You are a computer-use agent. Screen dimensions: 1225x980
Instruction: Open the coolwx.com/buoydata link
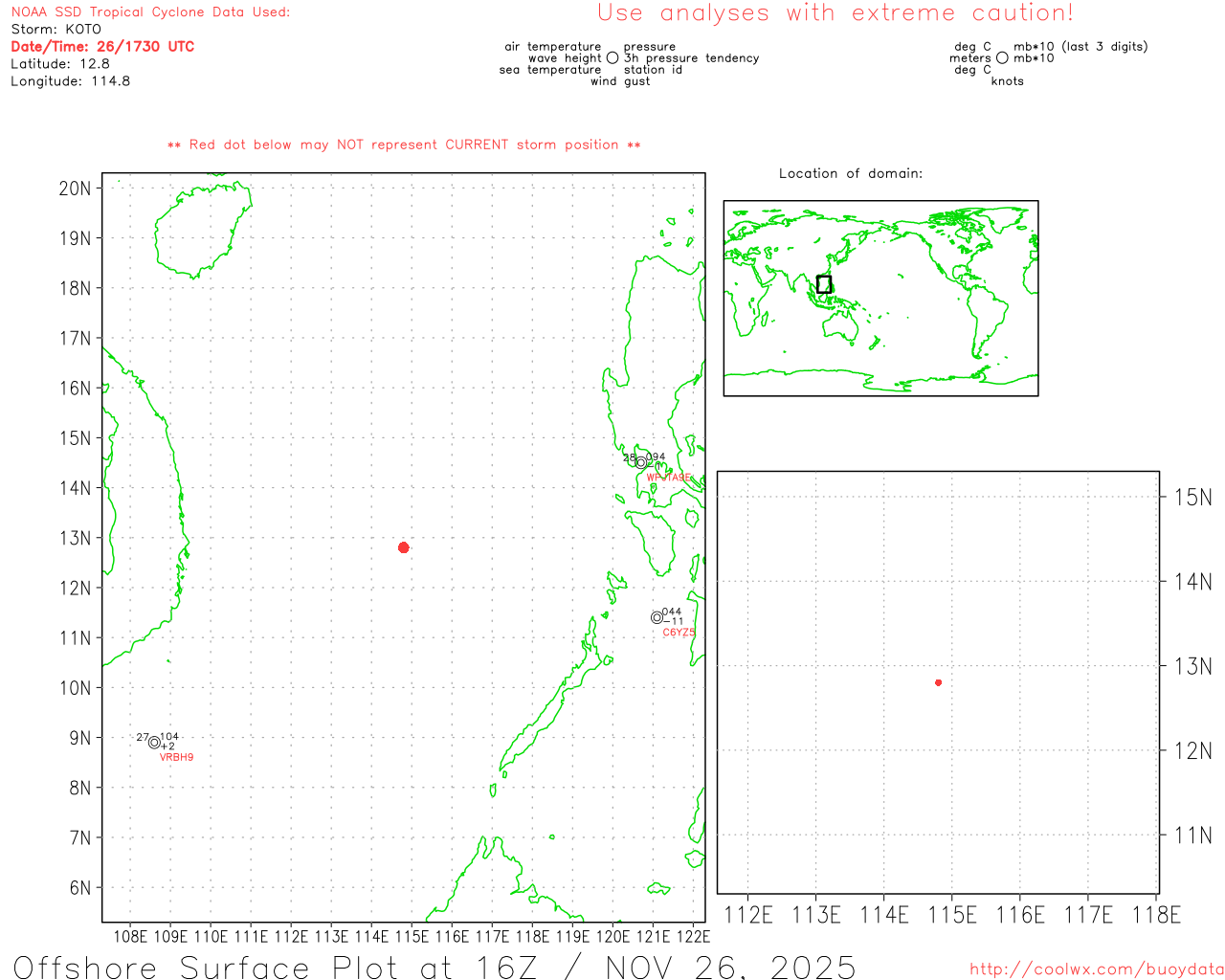[x=1097, y=969]
